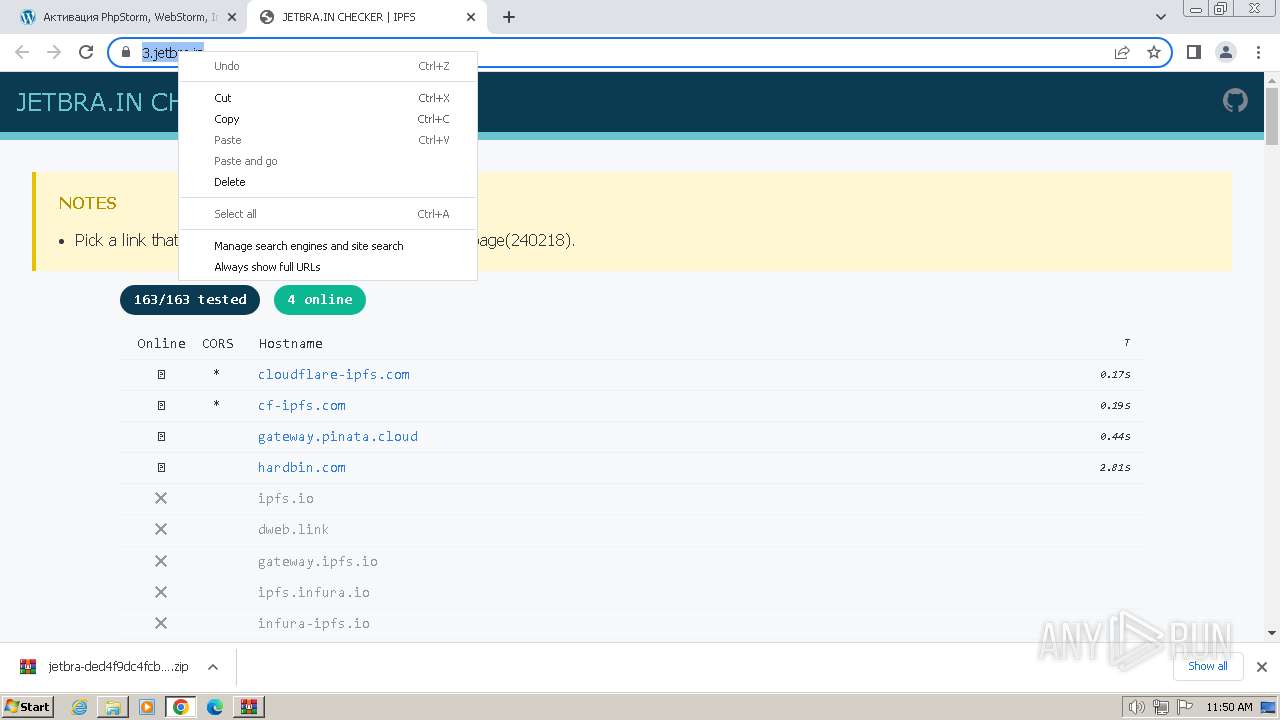Open the hardbin.com link
Image resolution: width=1280 pixels, height=720 pixels.
pyautogui.click(x=302, y=467)
